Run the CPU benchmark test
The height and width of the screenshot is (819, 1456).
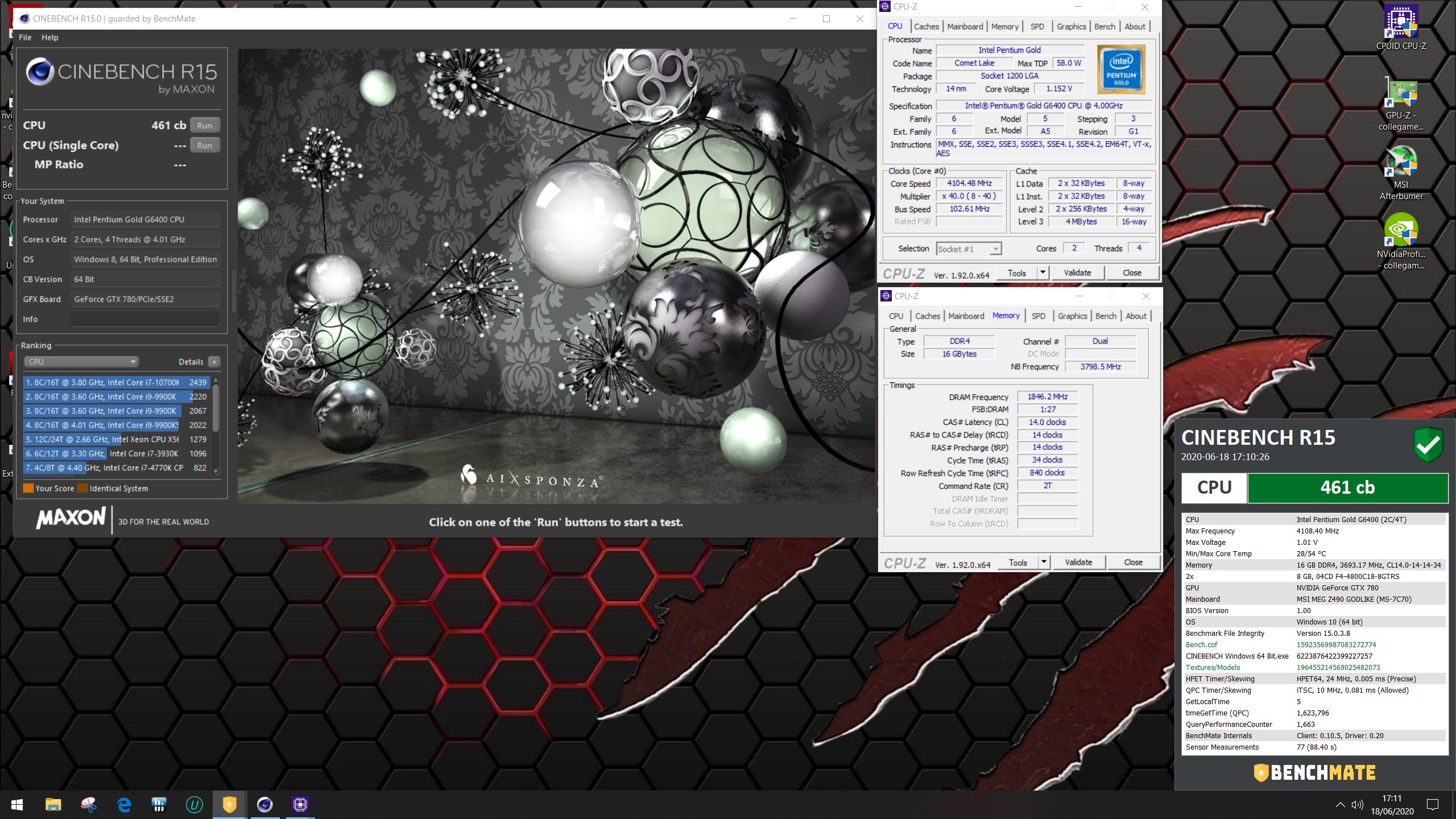[x=205, y=126]
